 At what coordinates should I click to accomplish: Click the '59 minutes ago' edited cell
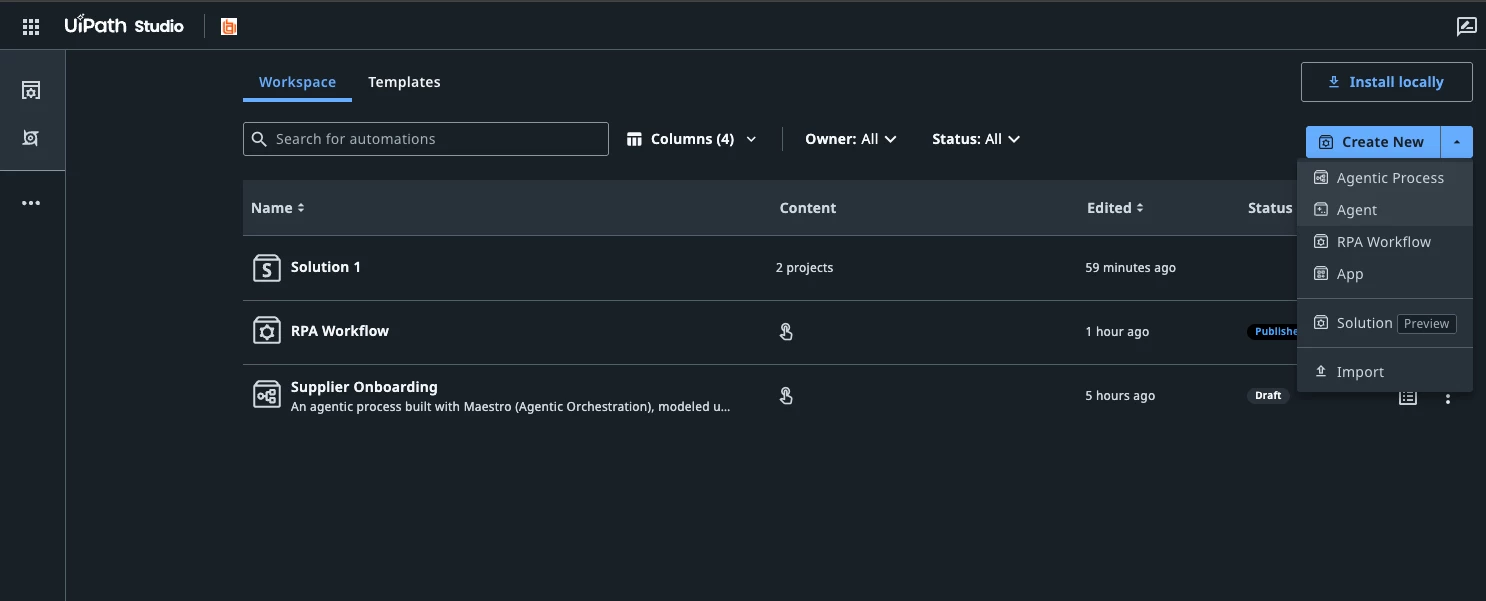[1130, 268]
